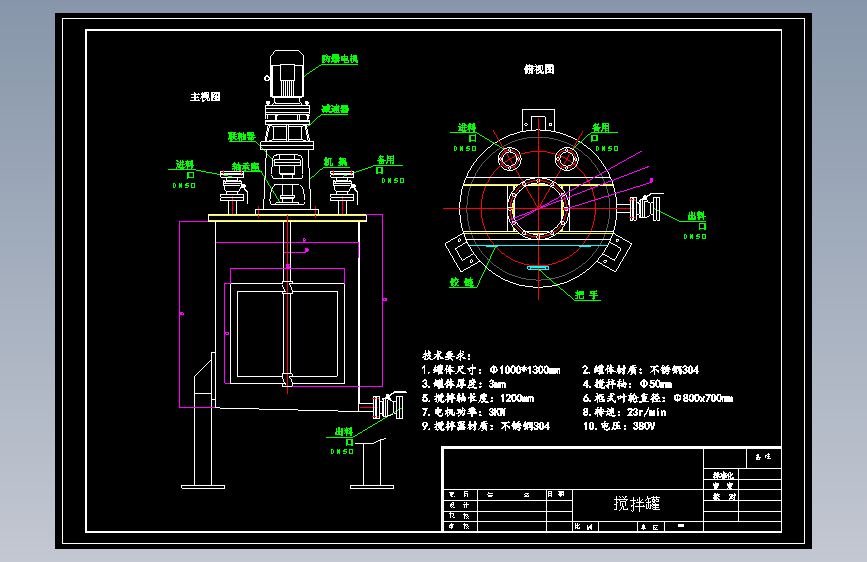
Task: Click the 标准化 cell in the title block
Action: [x=723, y=475]
